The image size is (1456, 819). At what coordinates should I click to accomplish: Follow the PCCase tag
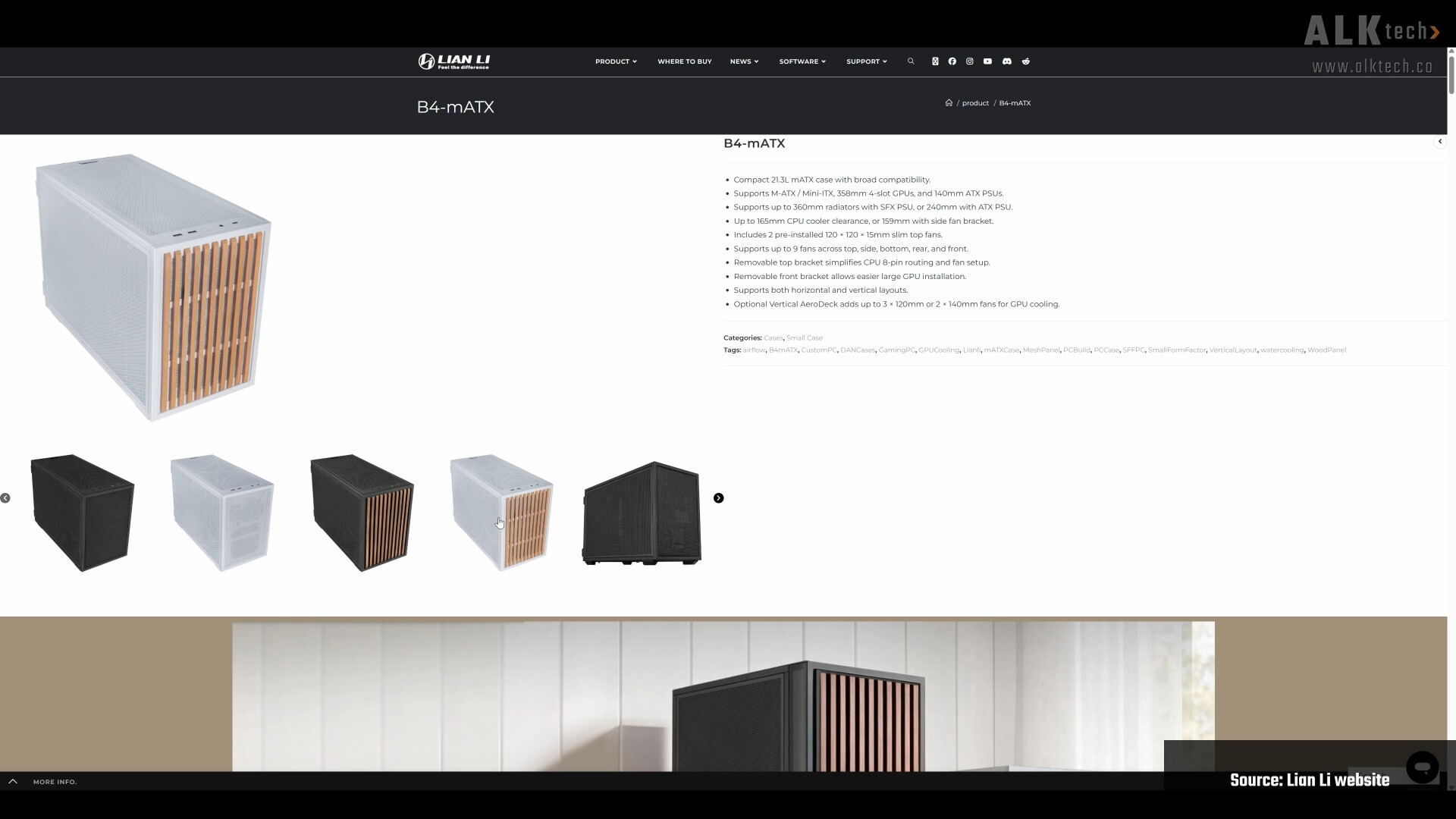1106,350
